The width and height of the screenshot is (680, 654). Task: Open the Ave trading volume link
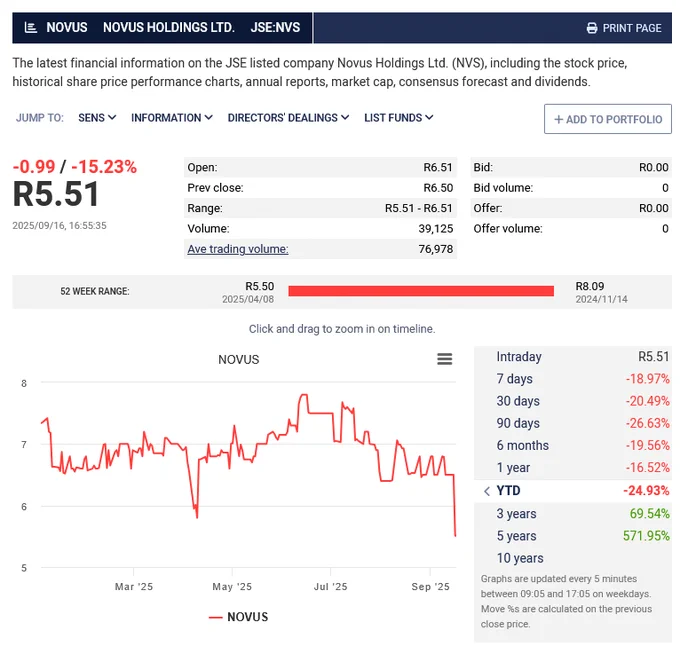tap(238, 249)
